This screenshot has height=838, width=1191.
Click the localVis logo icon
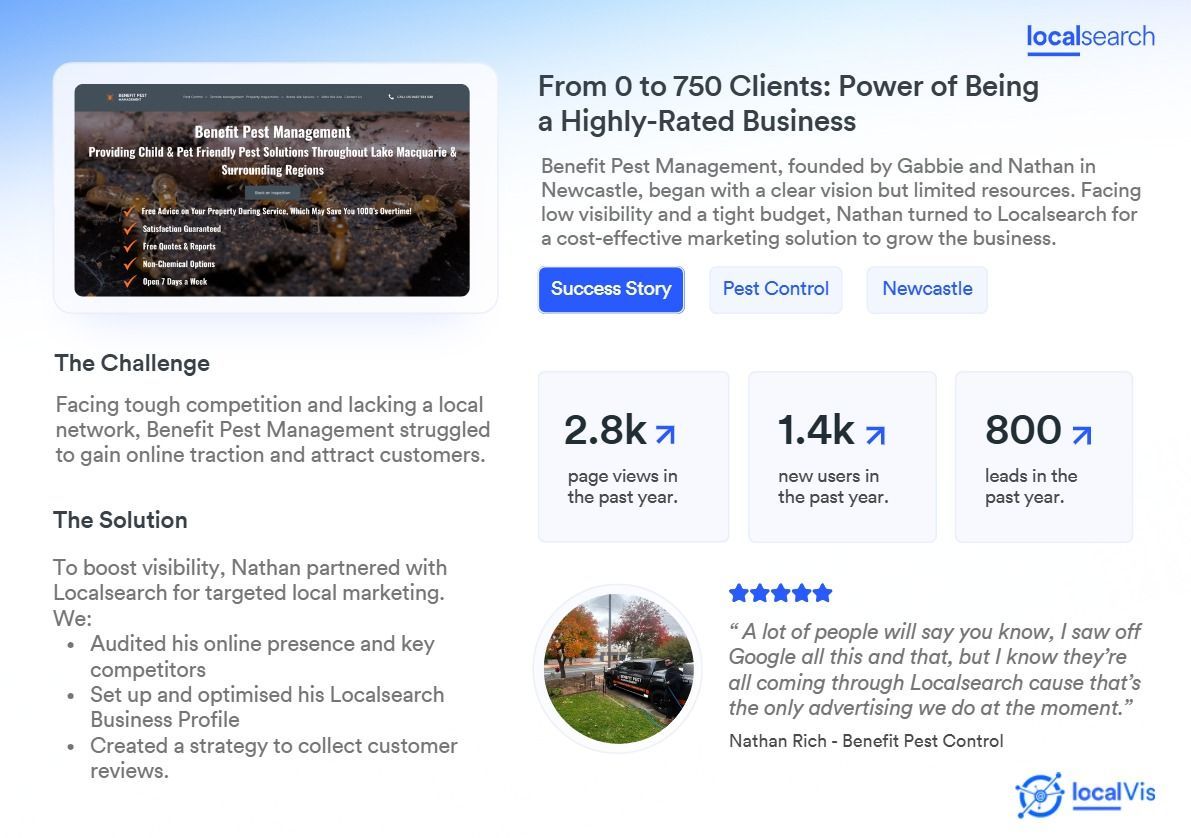point(1039,795)
